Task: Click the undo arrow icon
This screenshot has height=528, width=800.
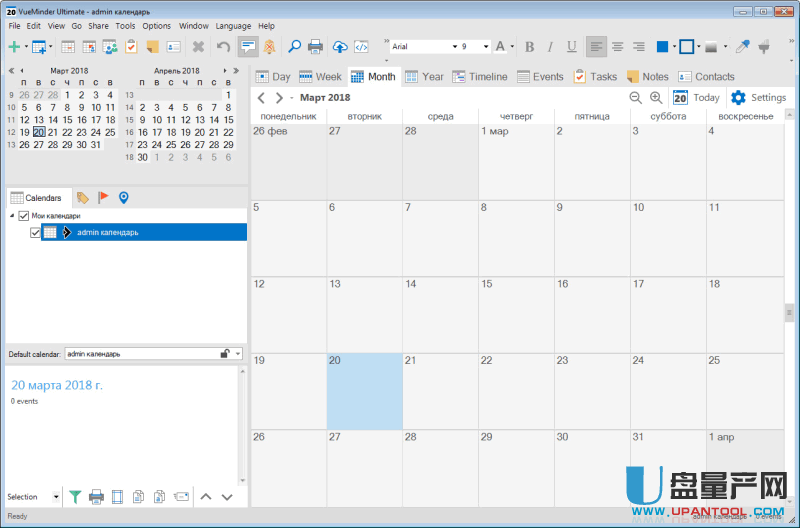Action: click(223, 47)
